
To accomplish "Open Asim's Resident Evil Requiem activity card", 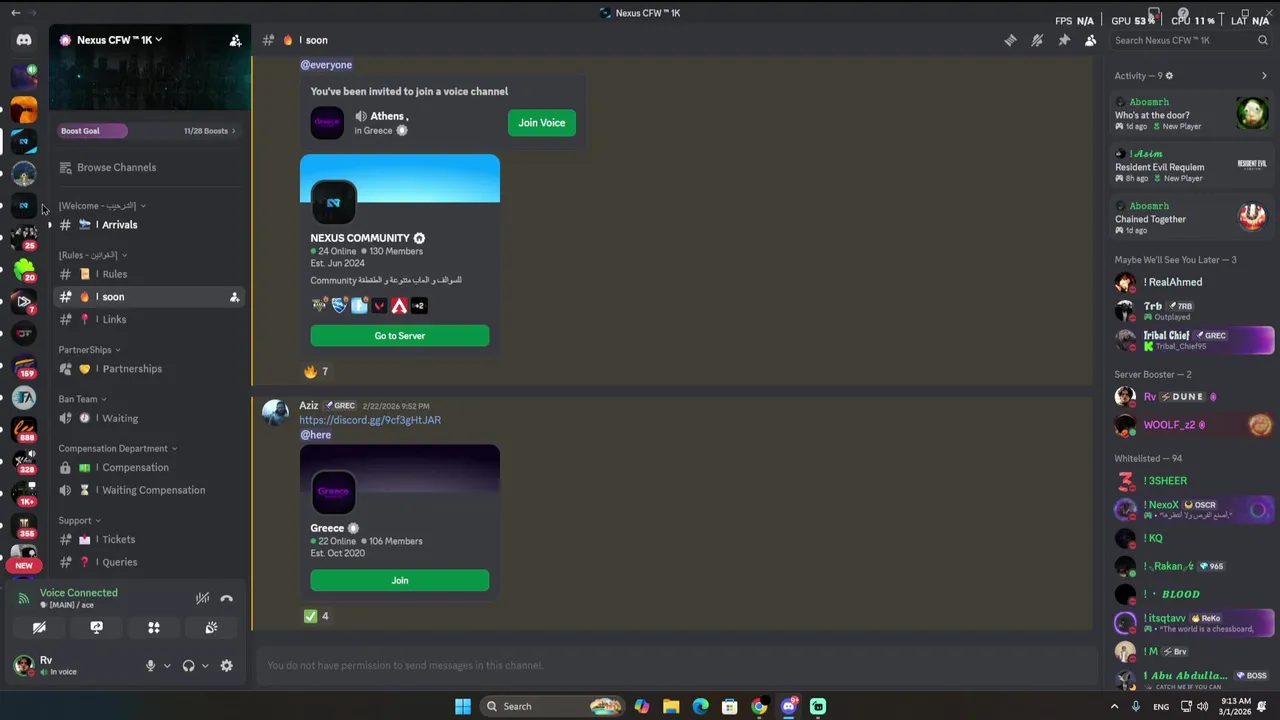I will click(1192, 166).
